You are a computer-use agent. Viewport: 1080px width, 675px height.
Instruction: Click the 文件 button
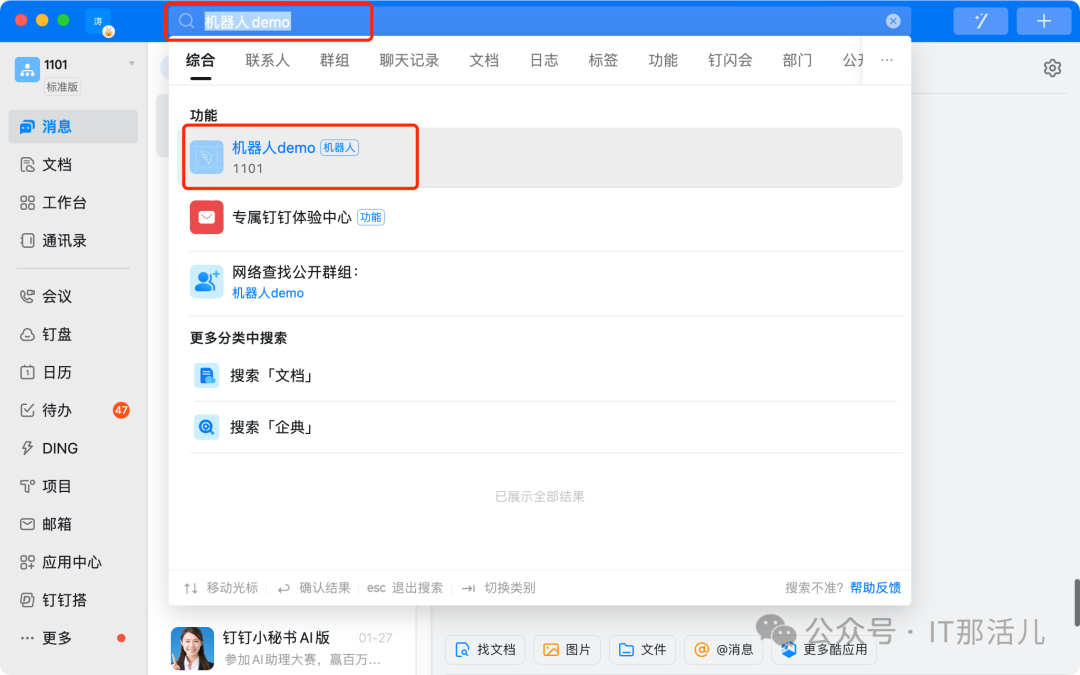click(x=642, y=650)
